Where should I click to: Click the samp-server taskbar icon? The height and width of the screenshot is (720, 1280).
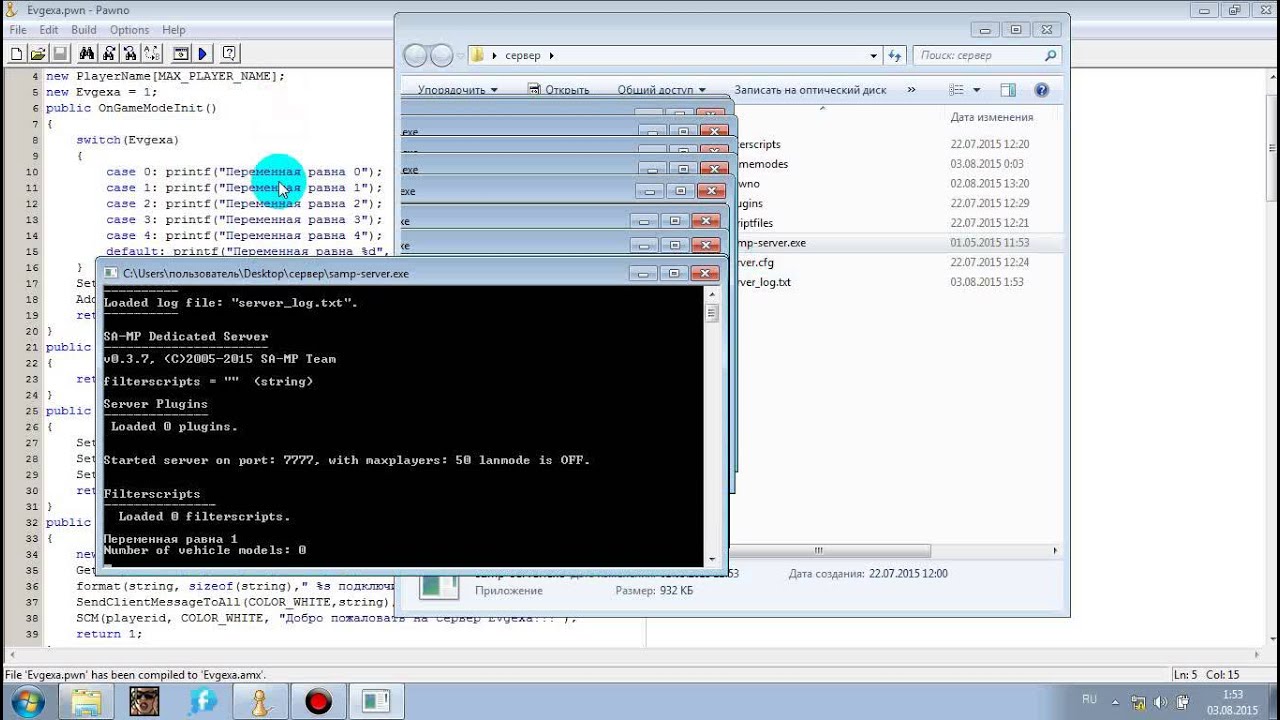pyautogui.click(x=376, y=701)
